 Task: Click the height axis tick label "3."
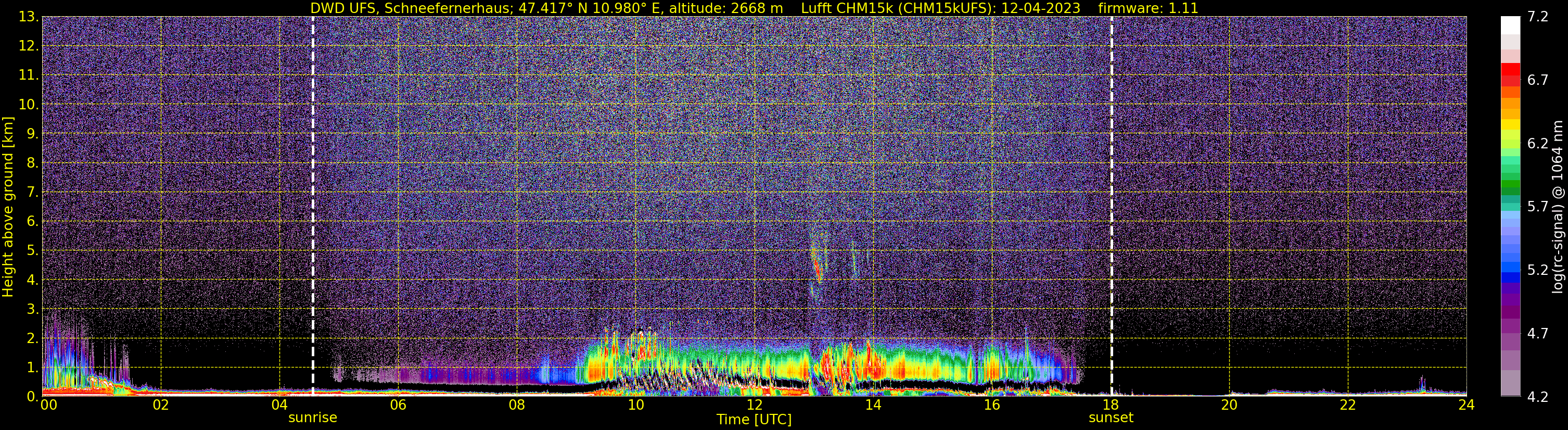pyautogui.click(x=33, y=309)
